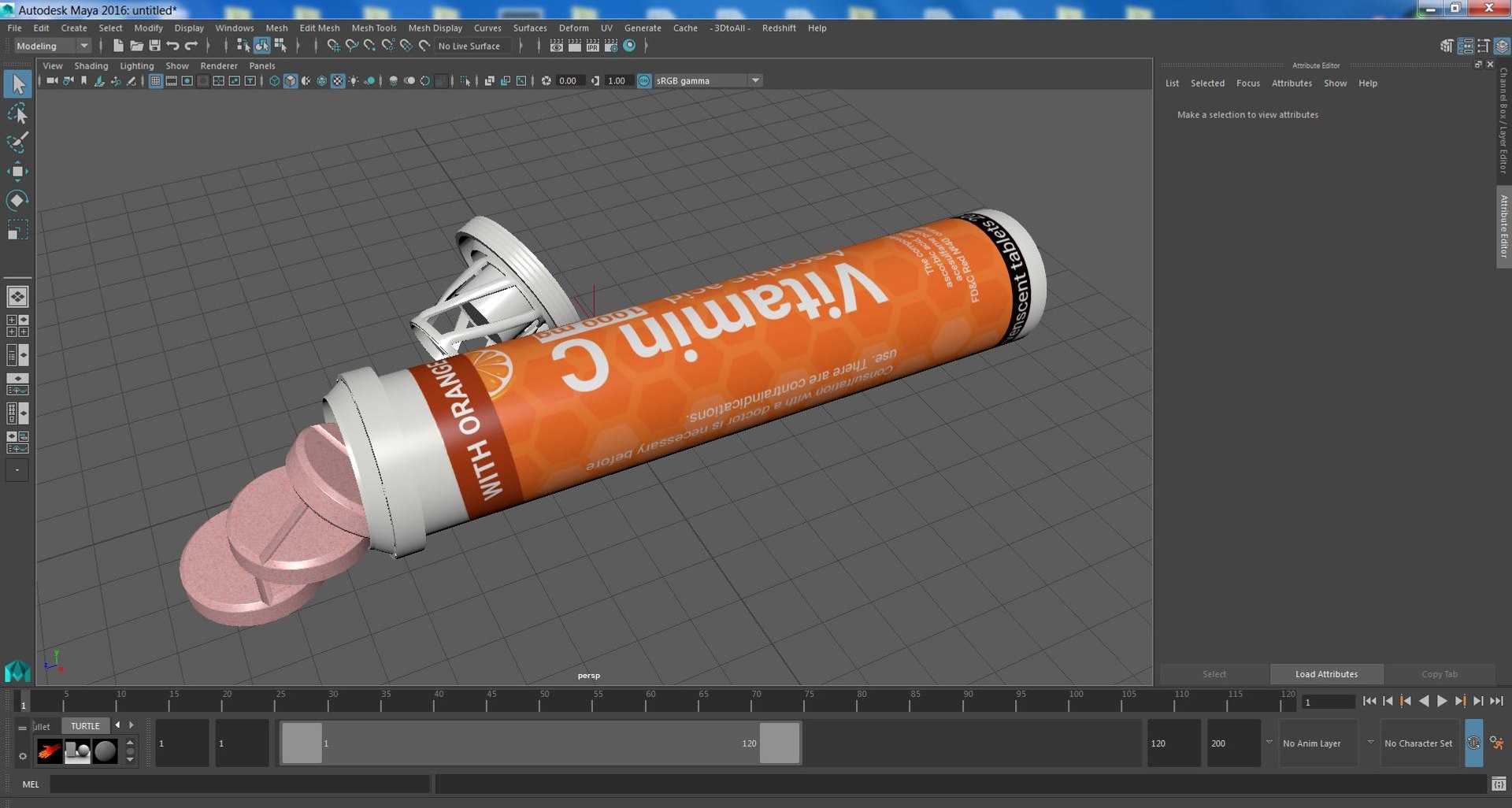Start an IPR render
The width and height of the screenshot is (1512, 808).
[x=592, y=46]
